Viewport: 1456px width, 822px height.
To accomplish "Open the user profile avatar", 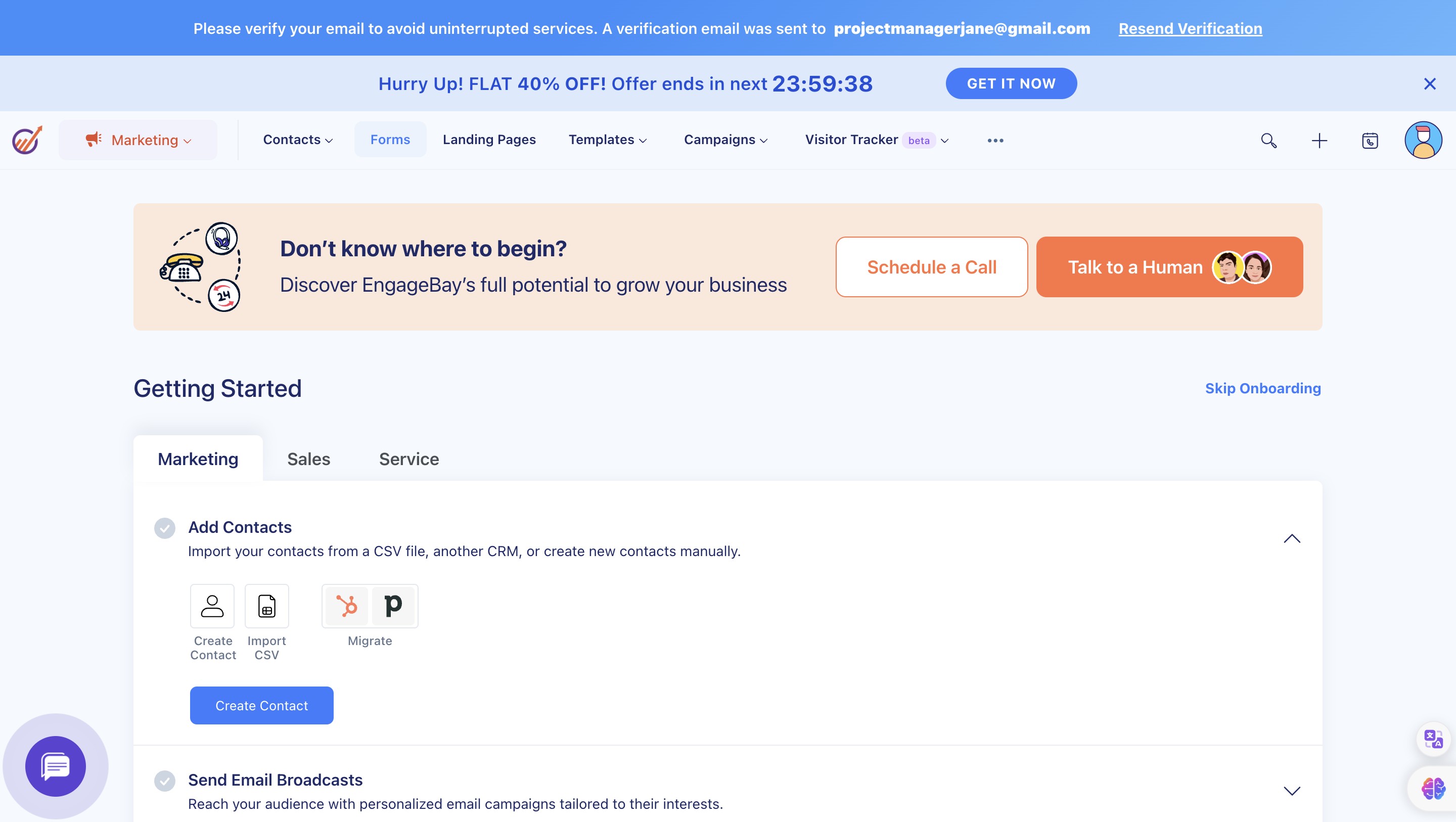I will [1423, 140].
